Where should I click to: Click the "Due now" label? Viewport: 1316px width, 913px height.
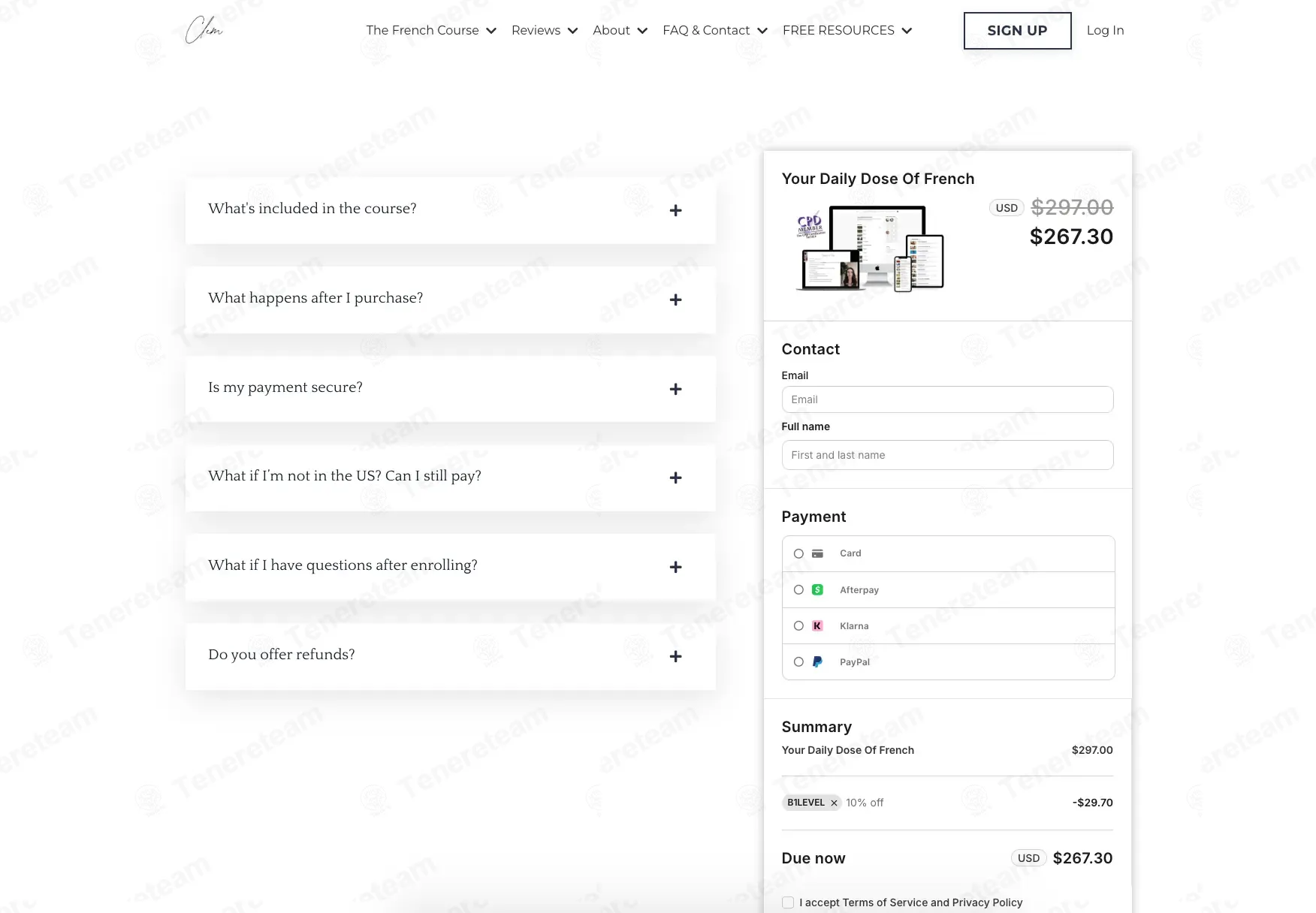pyautogui.click(x=813, y=858)
